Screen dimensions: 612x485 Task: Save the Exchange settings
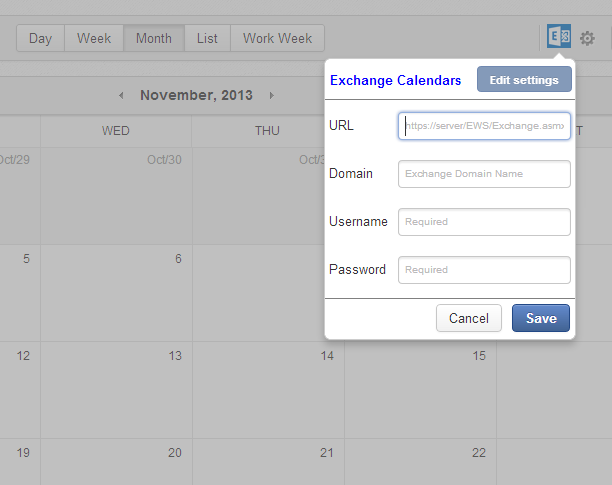click(541, 318)
